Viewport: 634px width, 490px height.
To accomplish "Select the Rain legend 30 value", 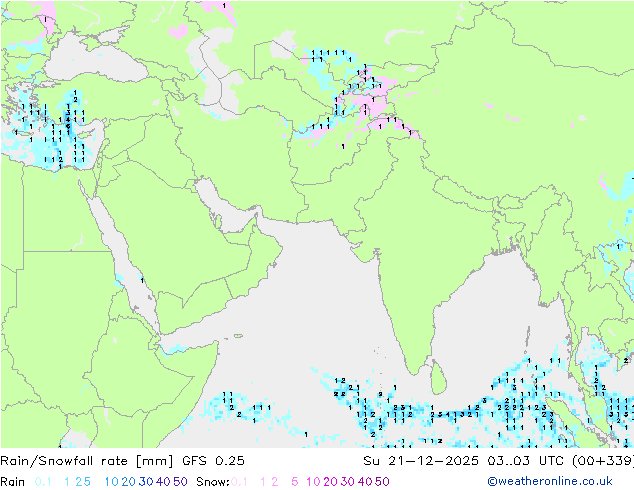I will coord(146,482).
